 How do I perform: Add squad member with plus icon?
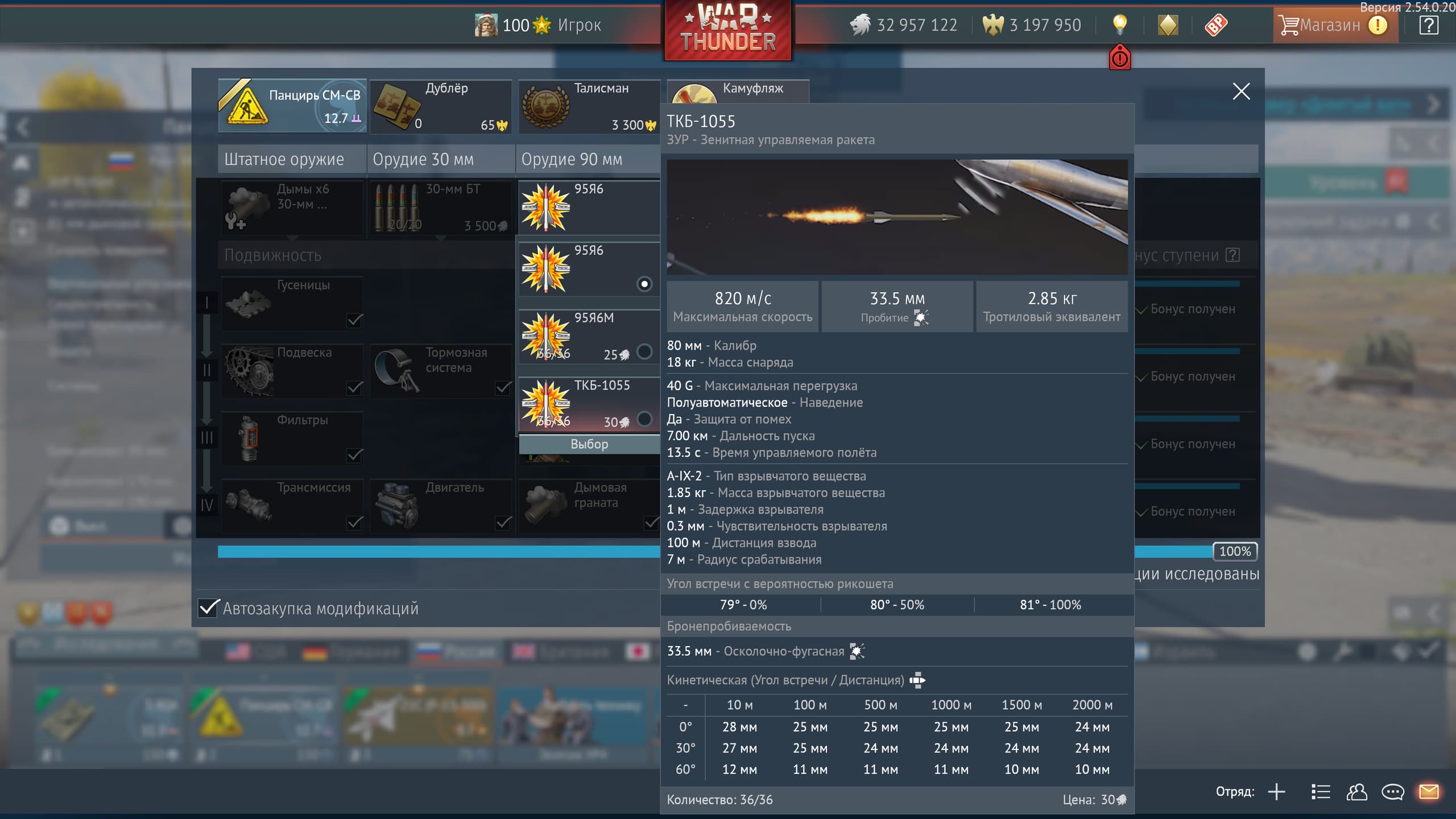coord(1276,792)
